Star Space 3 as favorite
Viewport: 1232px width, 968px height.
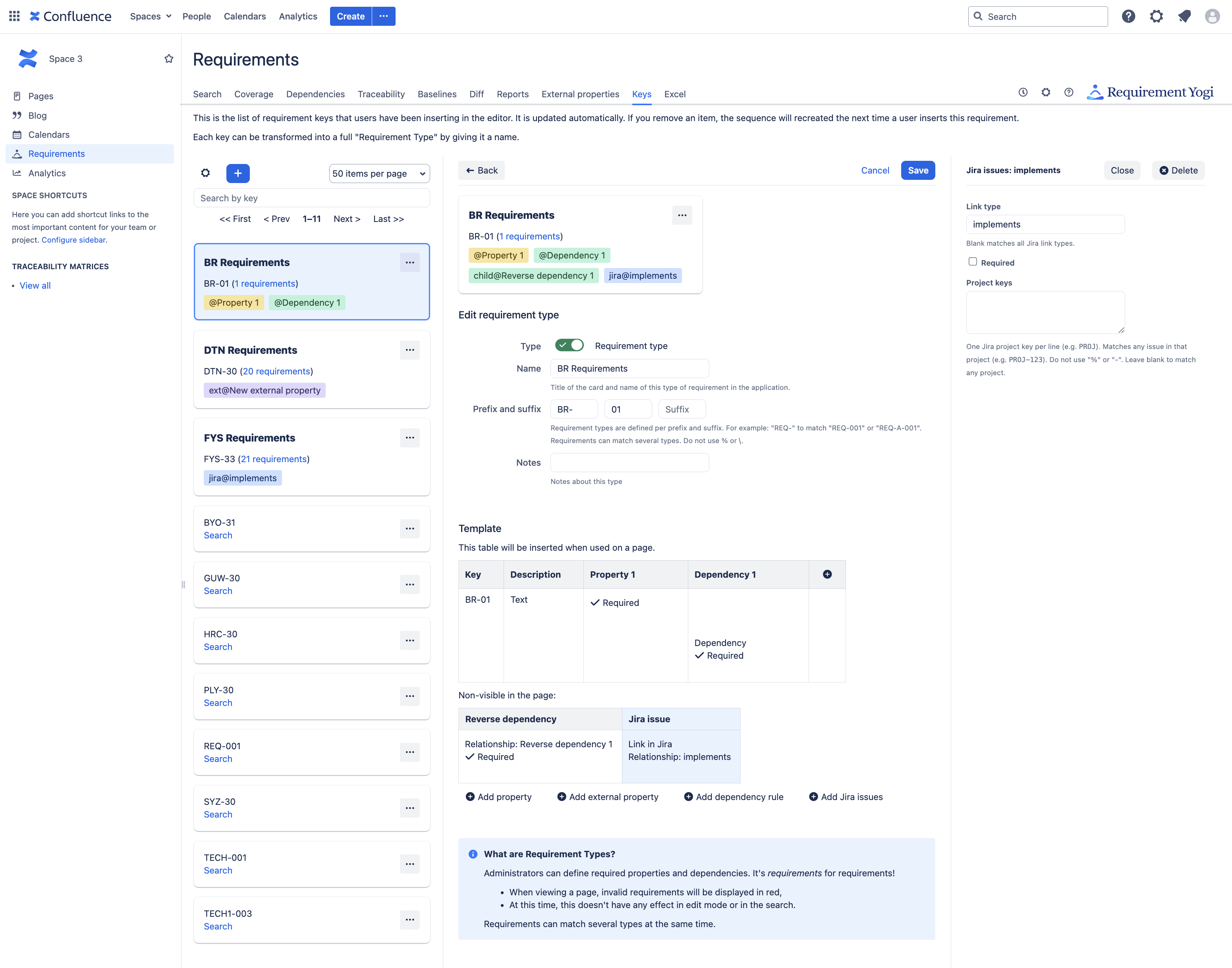click(x=168, y=58)
